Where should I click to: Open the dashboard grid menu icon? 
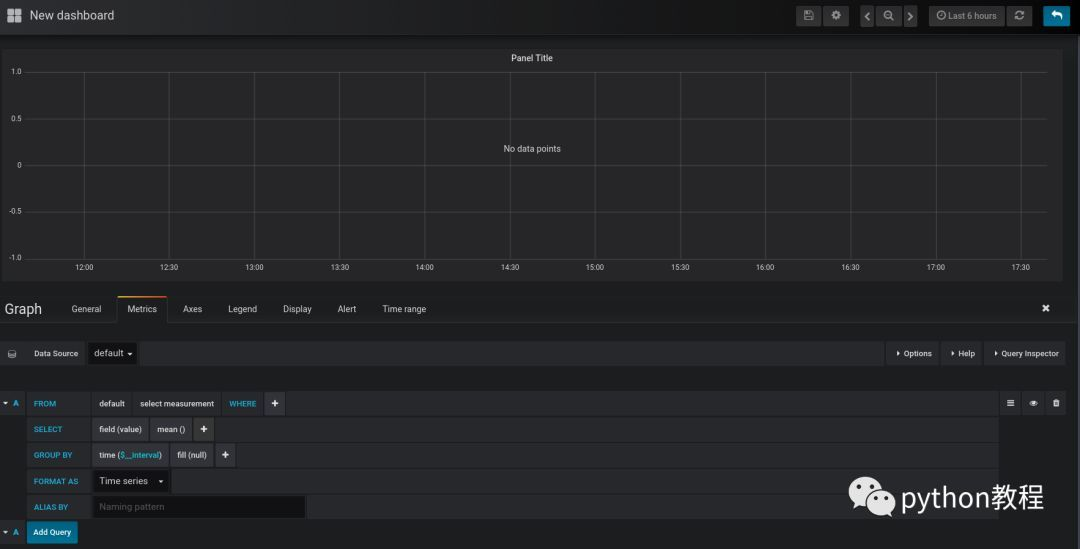[x=14, y=15]
